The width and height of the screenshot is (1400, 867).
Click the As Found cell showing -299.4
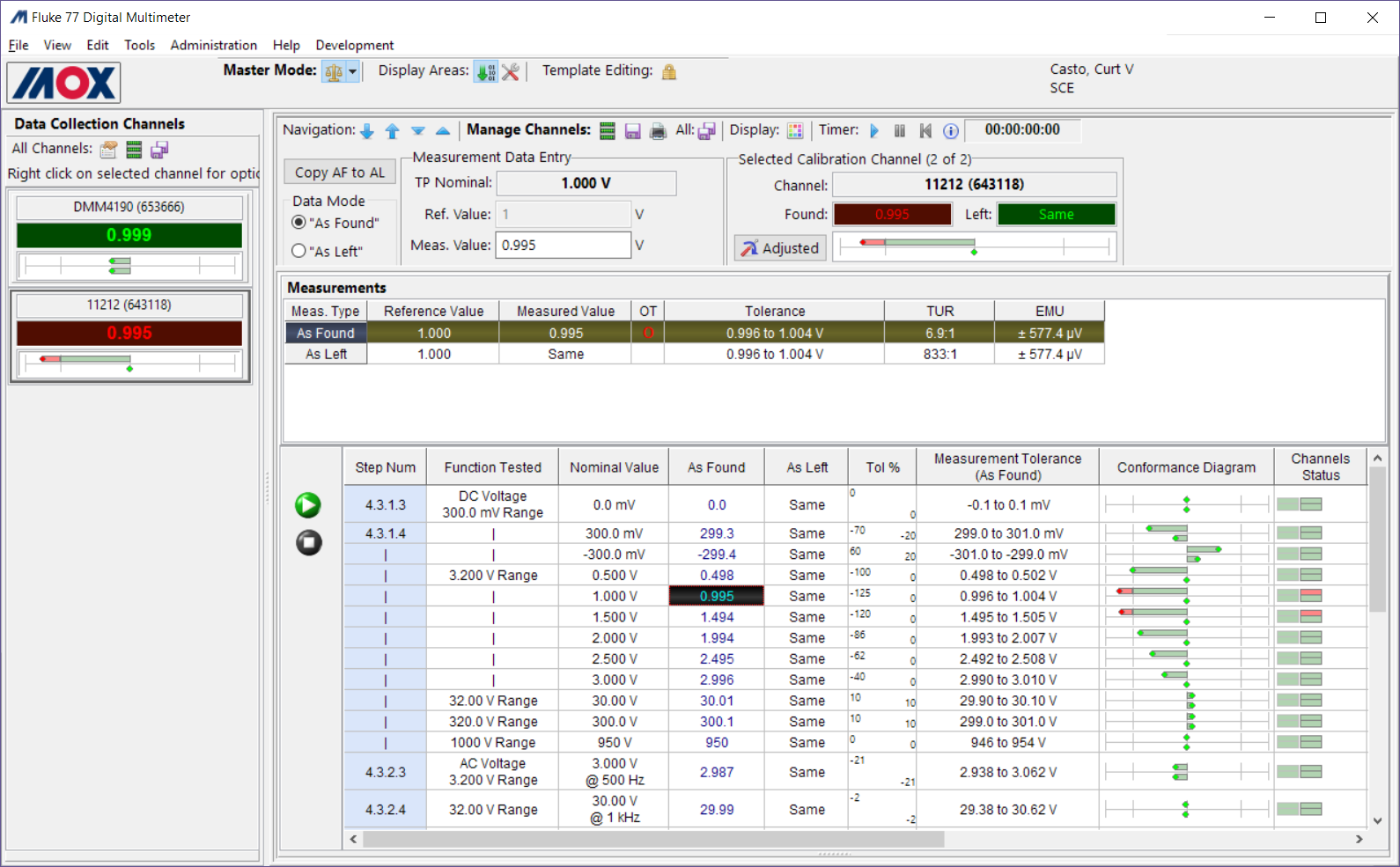pos(717,555)
